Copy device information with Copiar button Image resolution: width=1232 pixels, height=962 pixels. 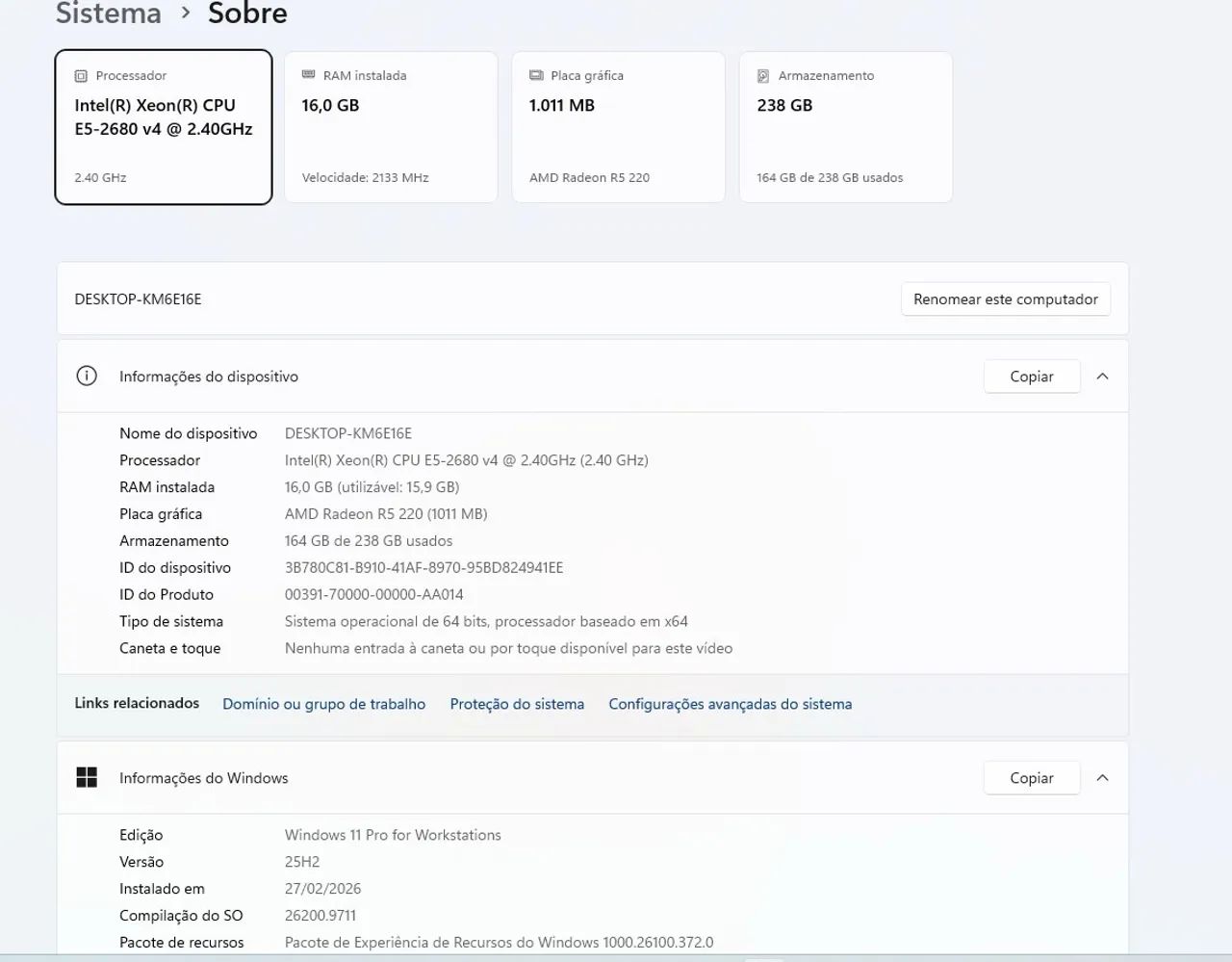(1032, 377)
